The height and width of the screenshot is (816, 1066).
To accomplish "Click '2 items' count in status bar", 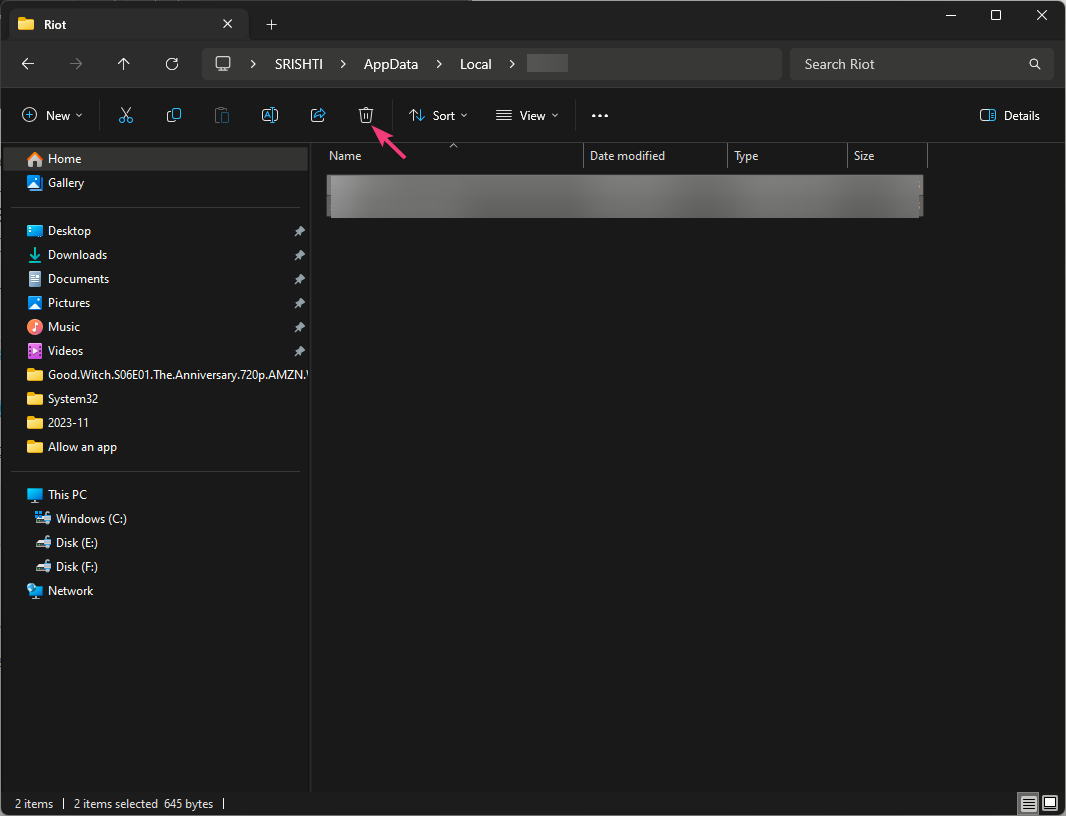I will 34,804.
